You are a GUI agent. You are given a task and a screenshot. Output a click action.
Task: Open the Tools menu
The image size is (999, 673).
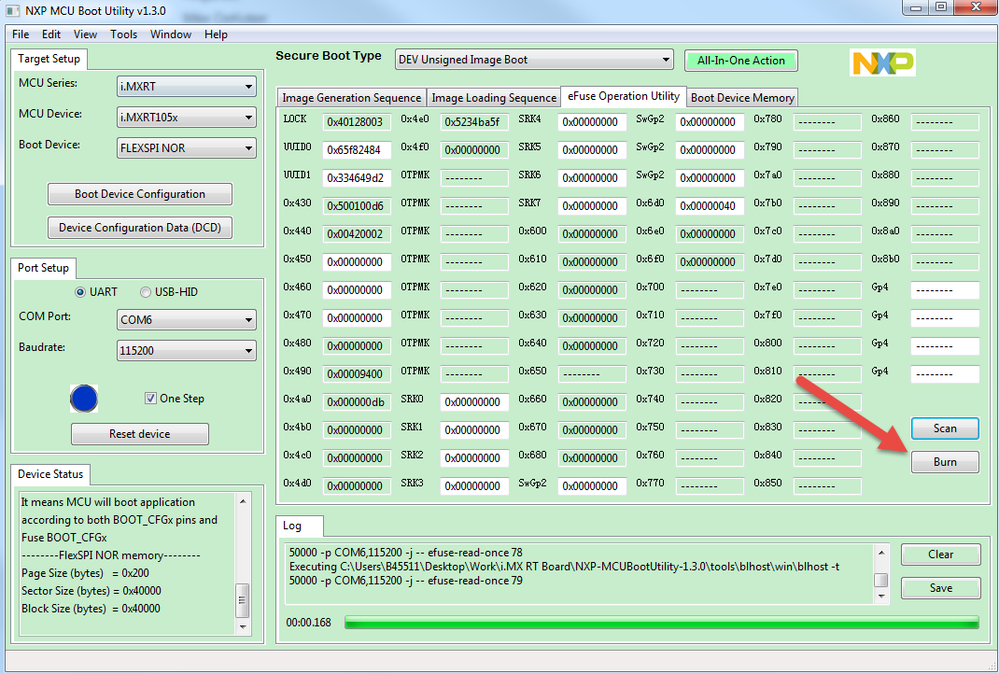(124, 34)
